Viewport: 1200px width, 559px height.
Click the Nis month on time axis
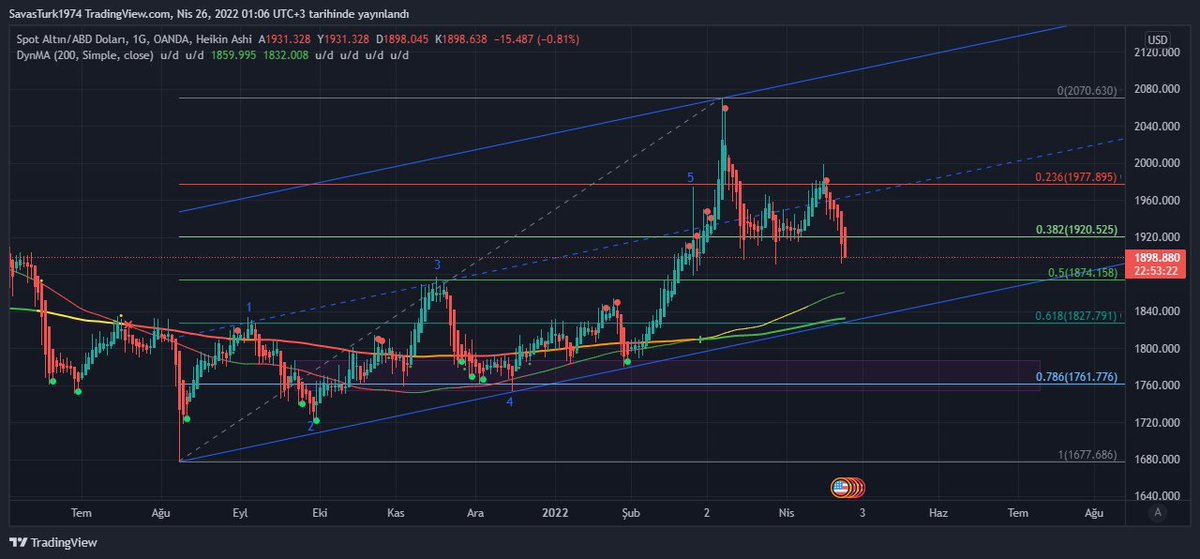pos(786,512)
